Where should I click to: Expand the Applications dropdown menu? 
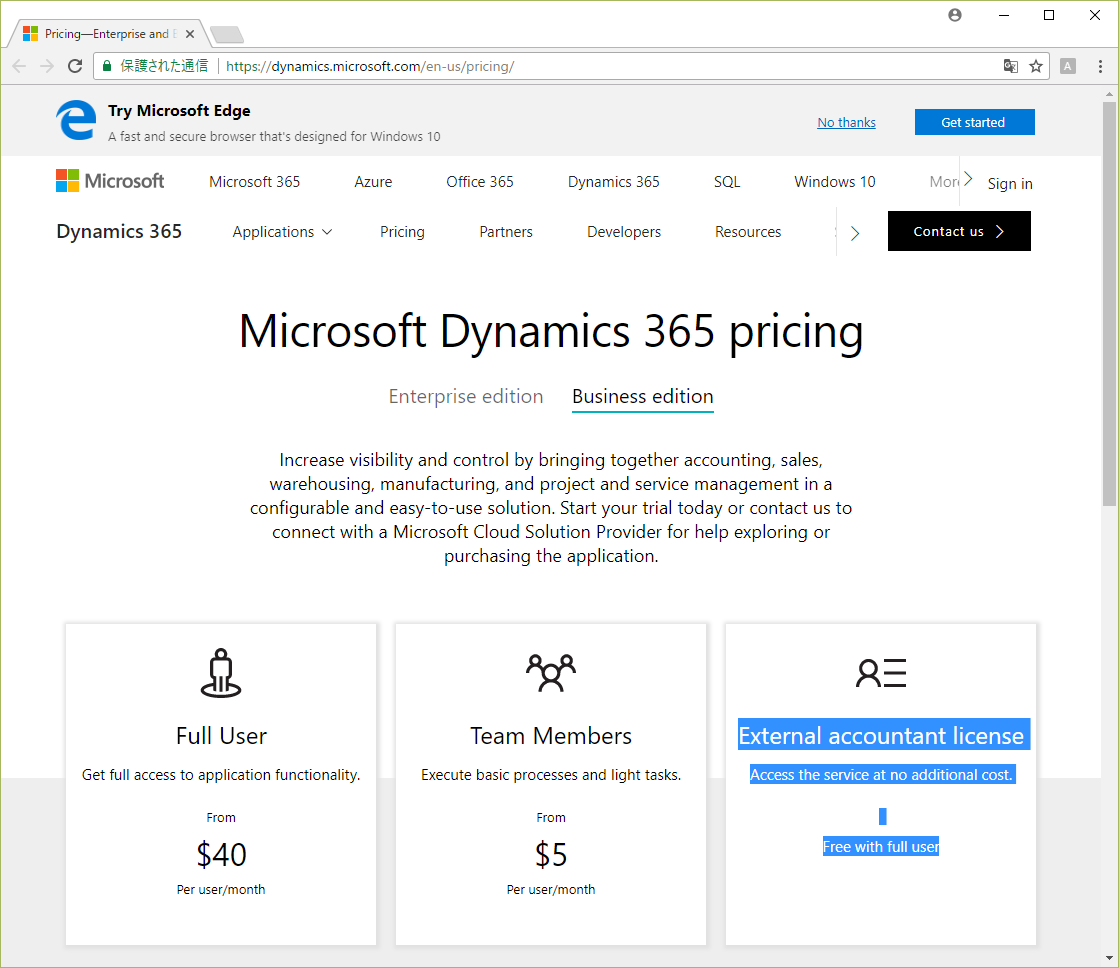click(x=283, y=232)
